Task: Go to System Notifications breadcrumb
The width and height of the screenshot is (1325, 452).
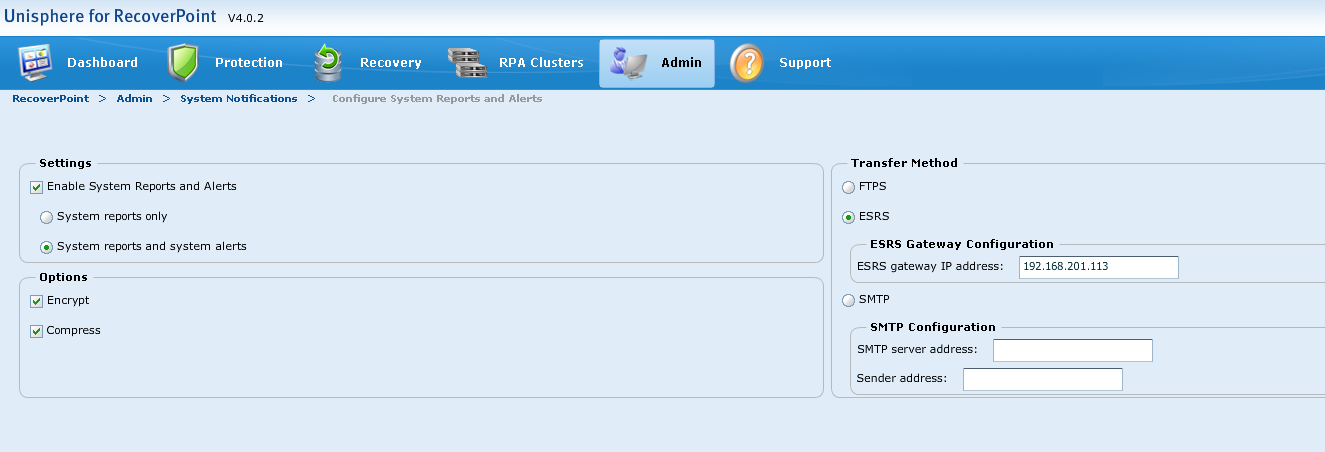Action: [x=238, y=99]
